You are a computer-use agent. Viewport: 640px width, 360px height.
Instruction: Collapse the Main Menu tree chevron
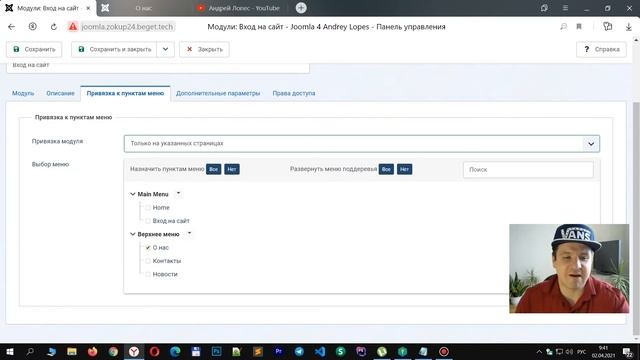pos(133,194)
